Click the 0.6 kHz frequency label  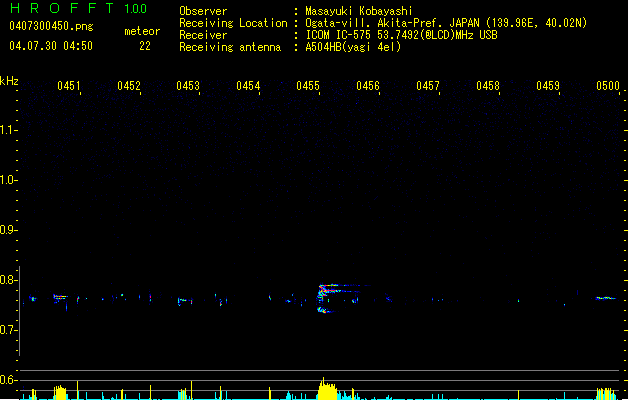pos(8,380)
